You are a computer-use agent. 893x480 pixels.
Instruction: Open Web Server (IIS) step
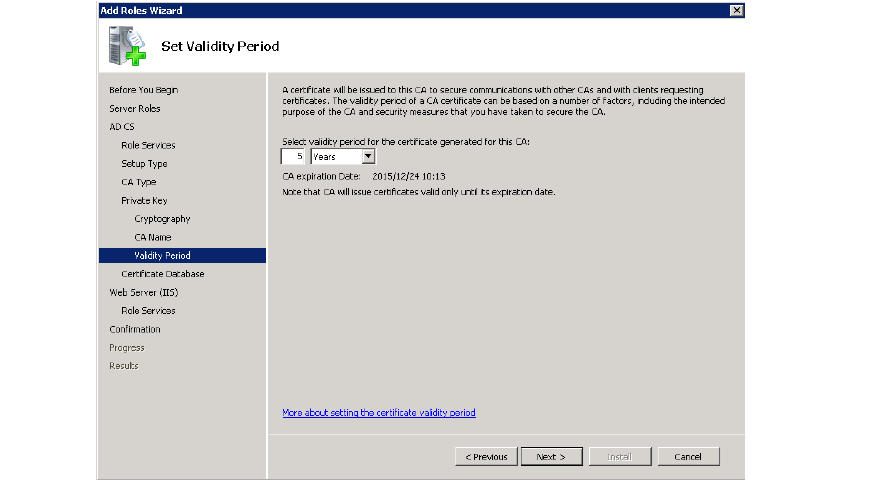point(143,292)
